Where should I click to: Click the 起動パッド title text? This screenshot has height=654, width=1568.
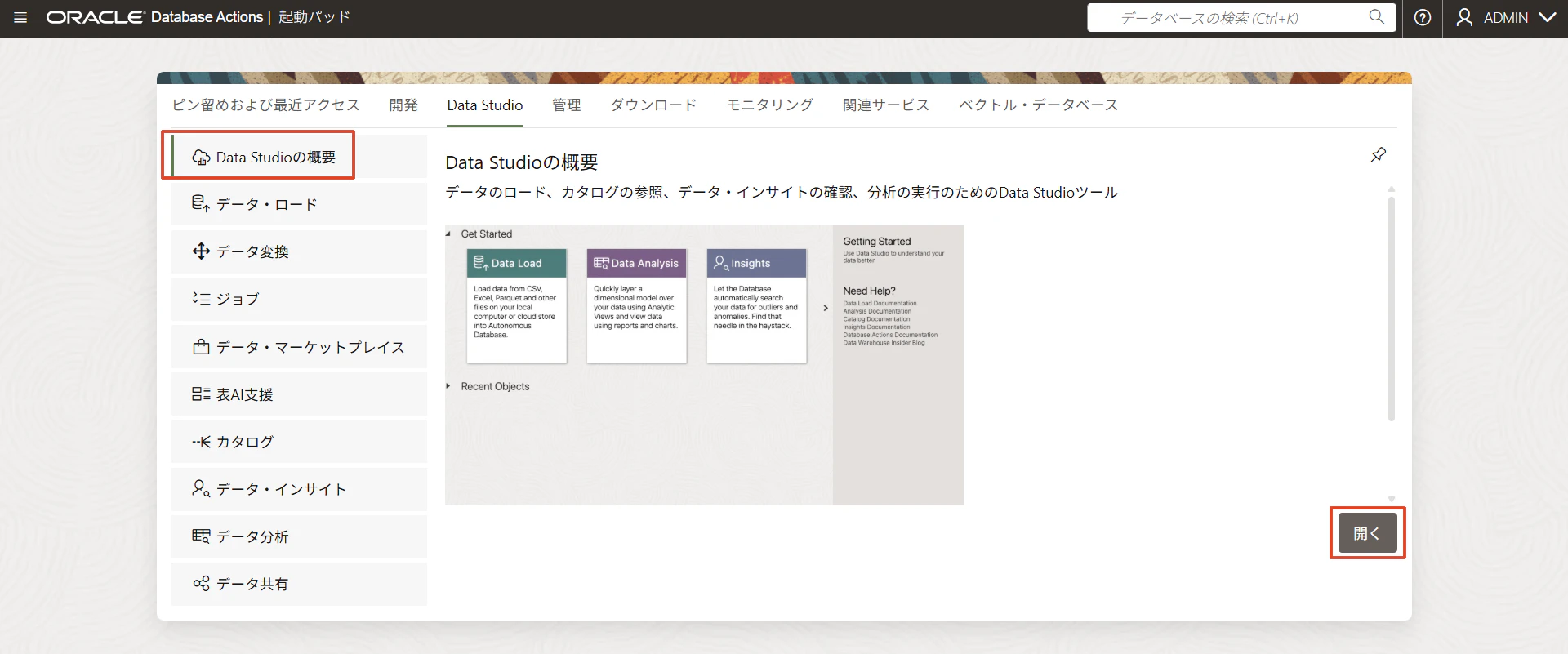(x=314, y=17)
